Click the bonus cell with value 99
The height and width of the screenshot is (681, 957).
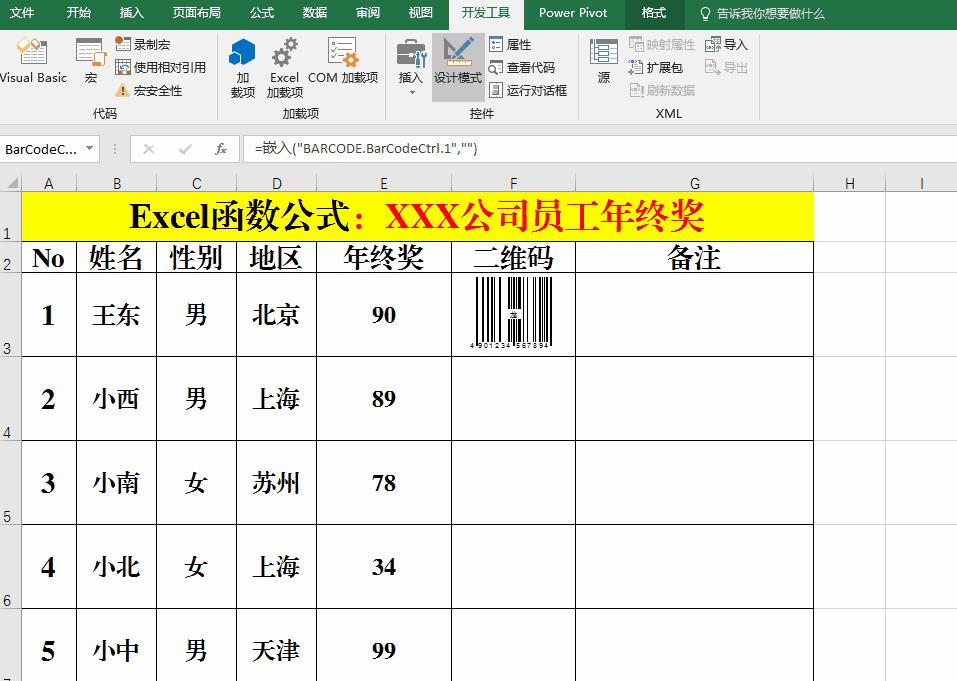pyautogui.click(x=384, y=646)
